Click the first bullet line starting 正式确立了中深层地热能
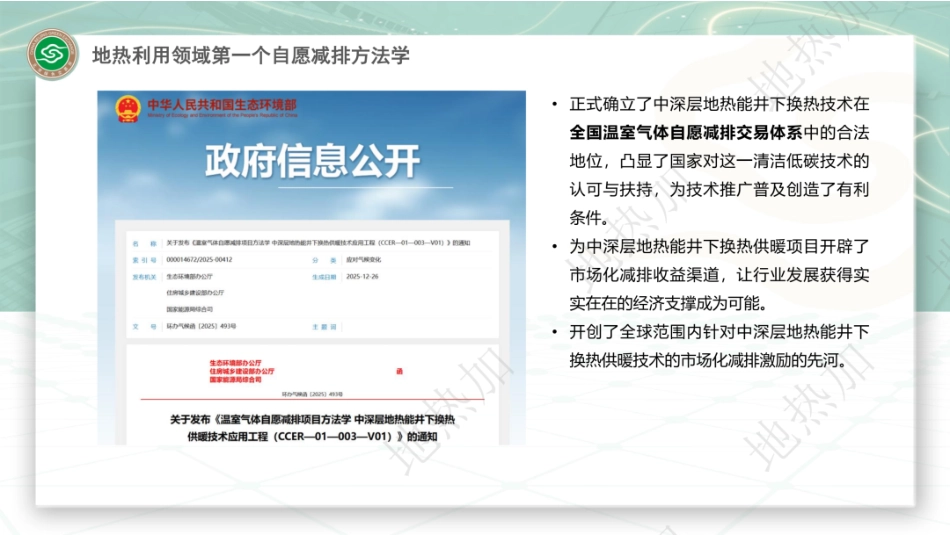The height and width of the screenshot is (535, 950). (719, 104)
